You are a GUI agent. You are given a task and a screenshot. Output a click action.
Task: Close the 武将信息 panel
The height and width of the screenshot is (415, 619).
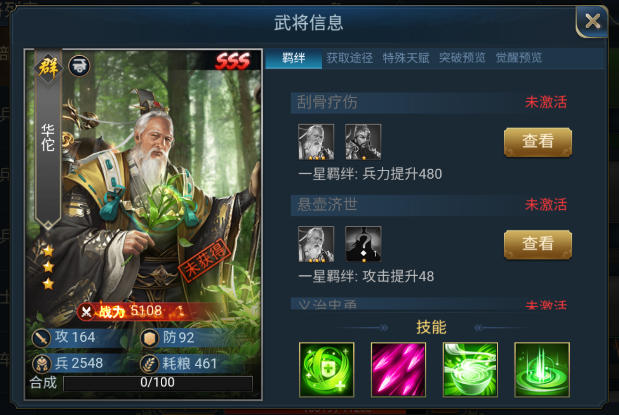592,21
